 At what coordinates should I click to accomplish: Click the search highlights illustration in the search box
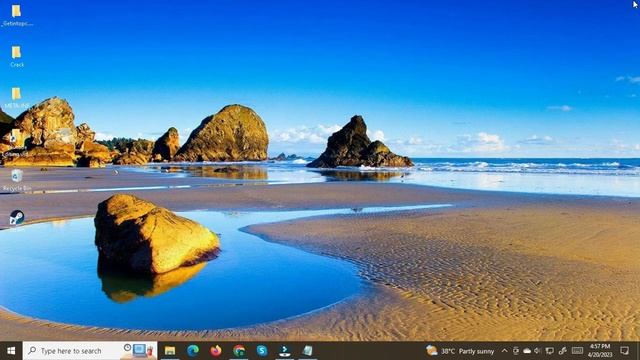139,351
